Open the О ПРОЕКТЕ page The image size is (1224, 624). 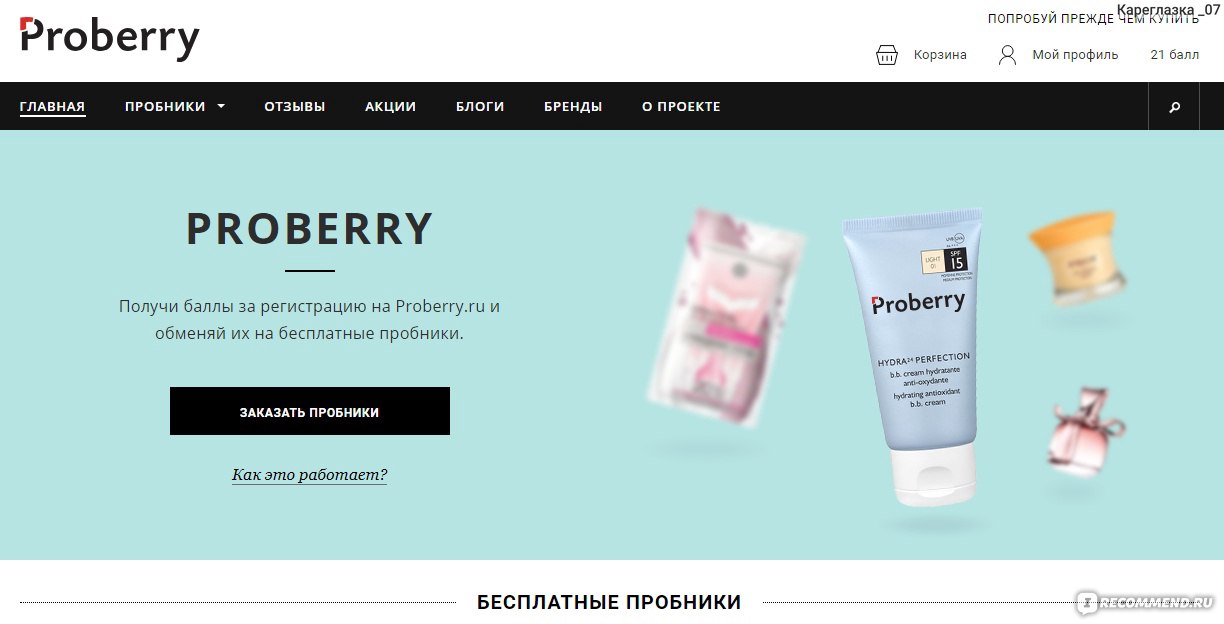[681, 106]
